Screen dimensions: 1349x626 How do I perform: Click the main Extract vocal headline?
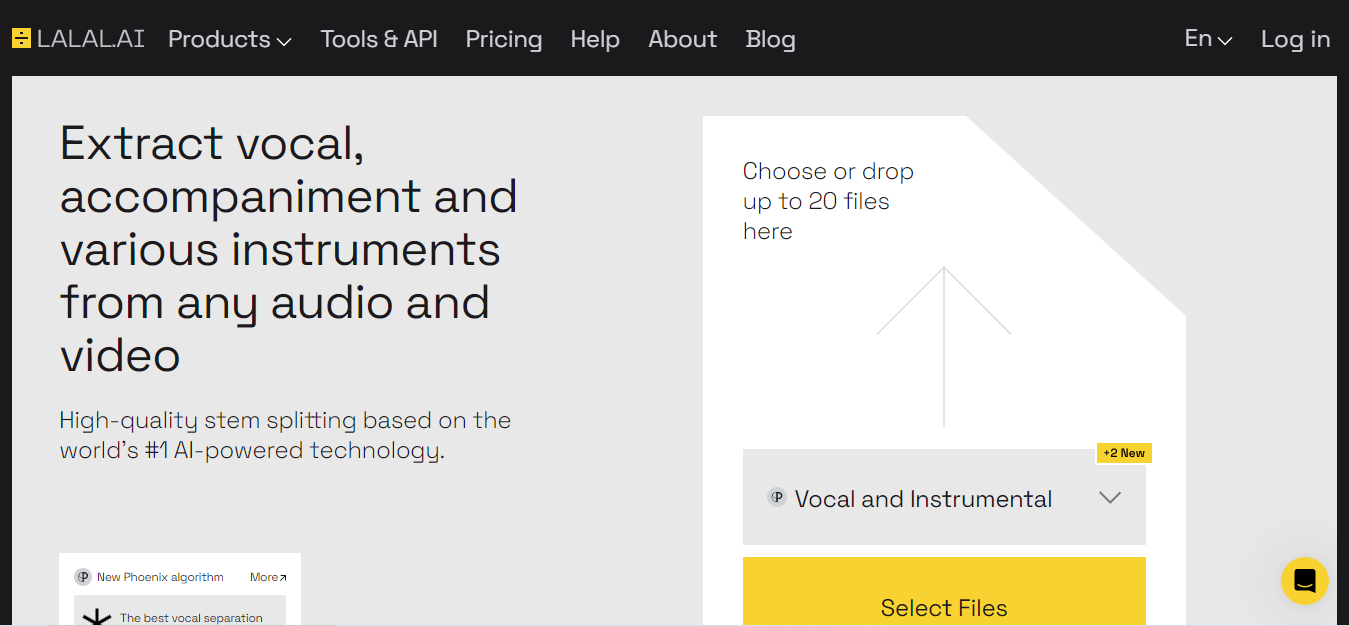pyautogui.click(x=289, y=248)
